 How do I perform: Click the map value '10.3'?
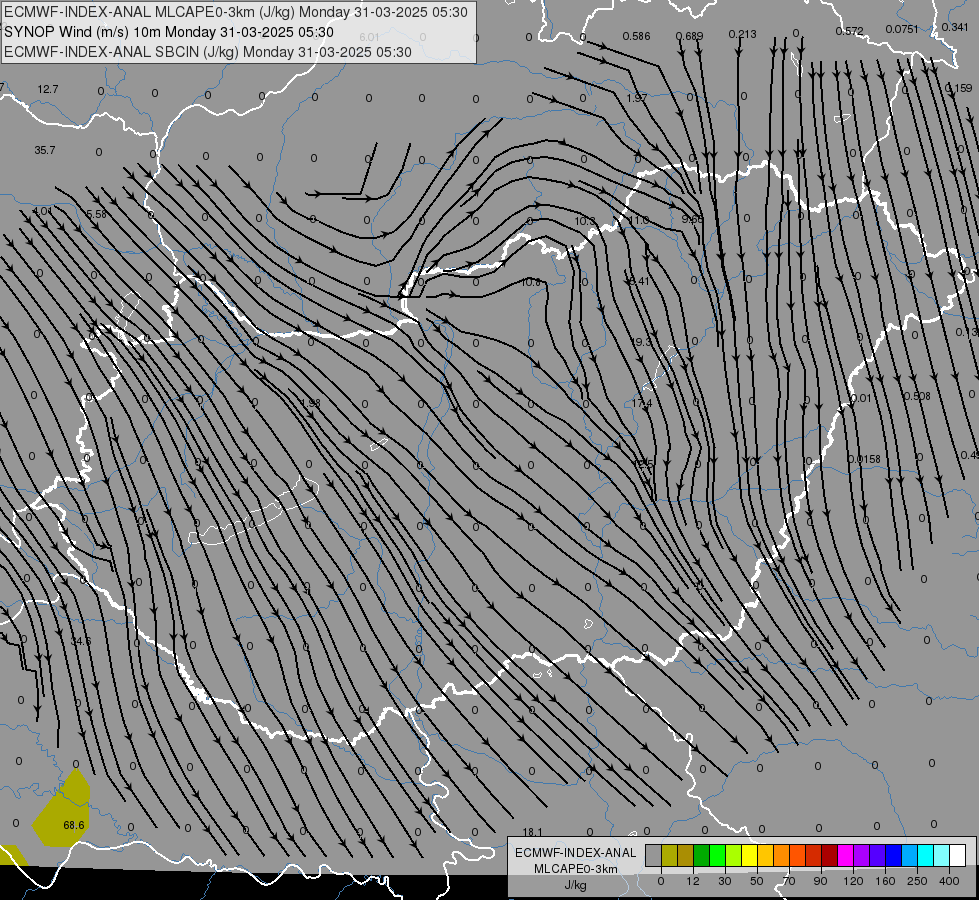coord(584,221)
